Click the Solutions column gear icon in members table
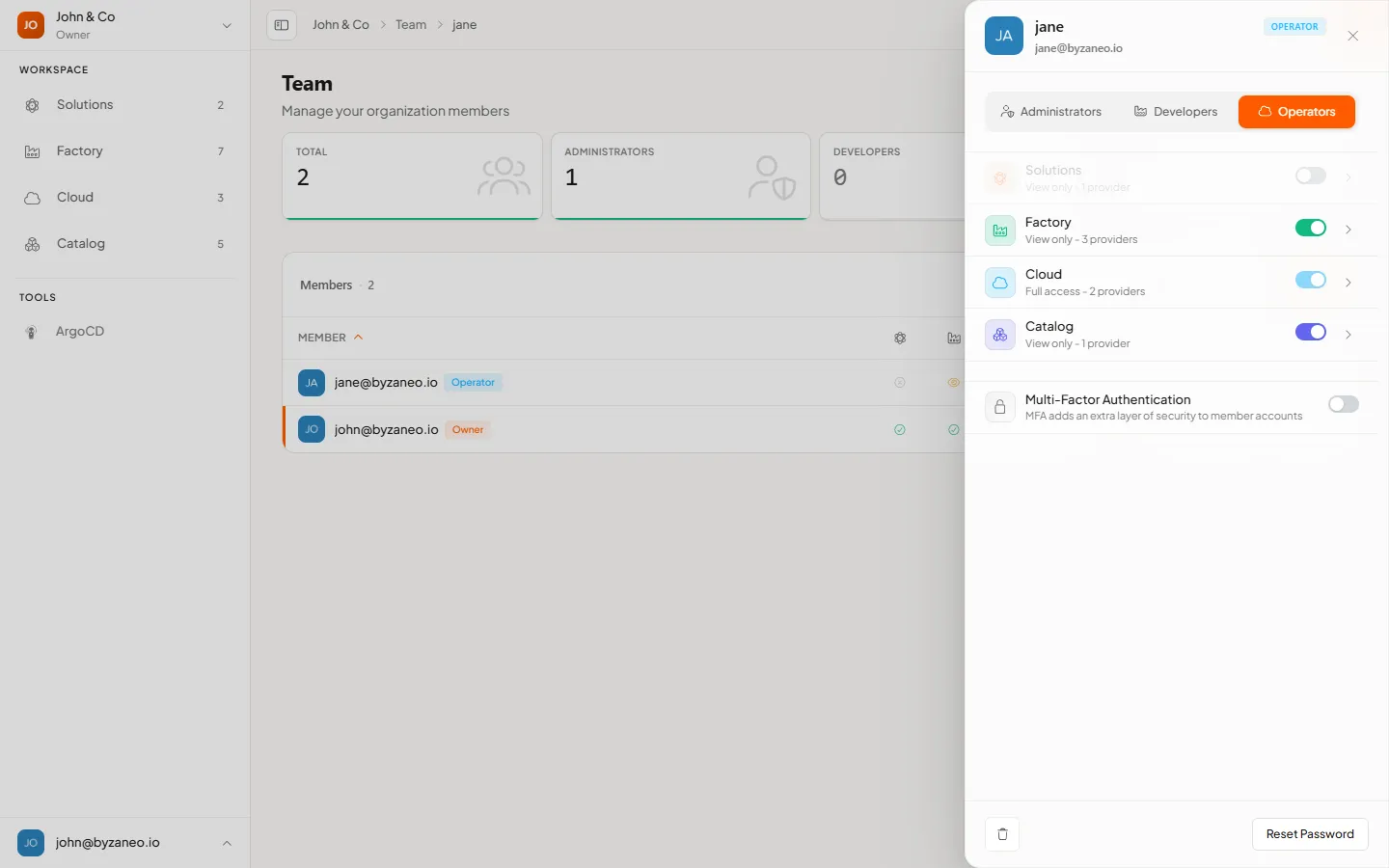The image size is (1389, 868). (900, 338)
